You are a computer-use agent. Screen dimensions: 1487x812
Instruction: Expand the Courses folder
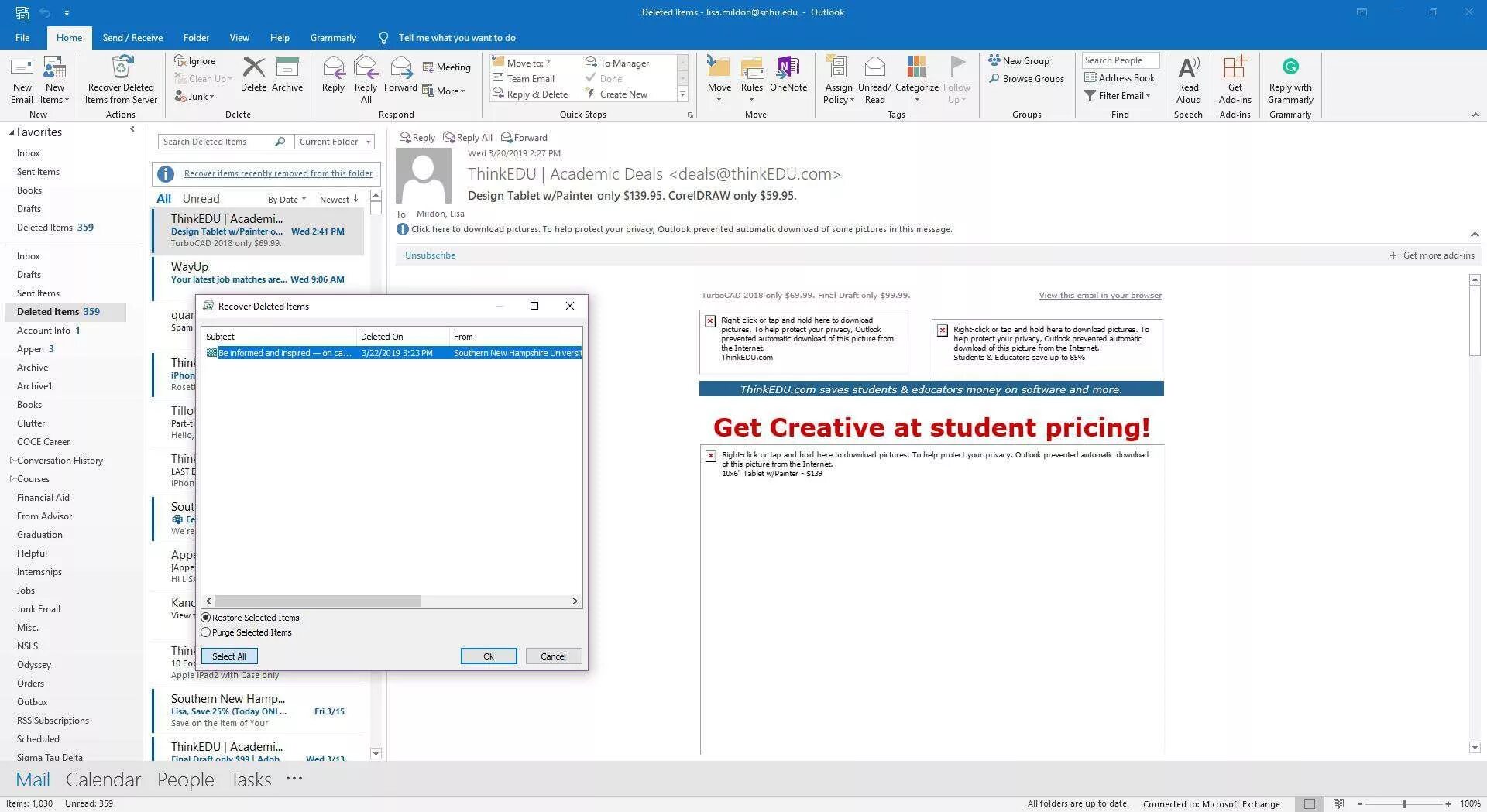pos(11,478)
